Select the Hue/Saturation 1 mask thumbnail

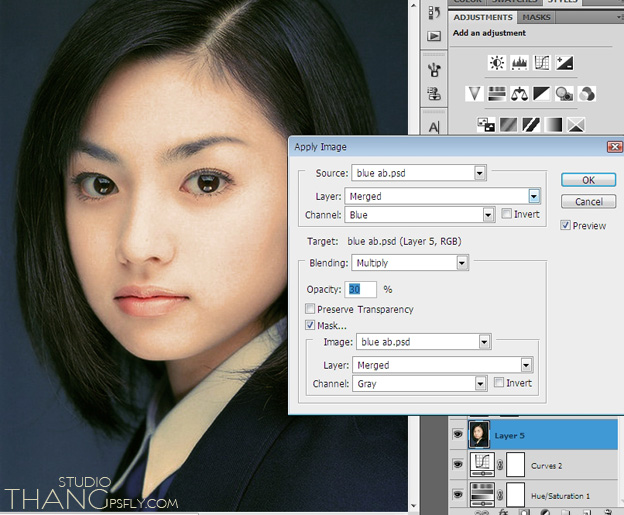click(515, 495)
